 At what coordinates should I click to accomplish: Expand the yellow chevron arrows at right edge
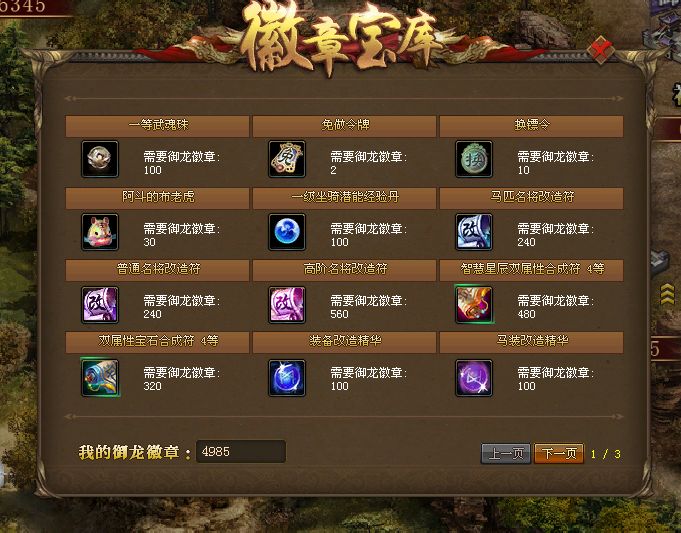pyautogui.click(x=667, y=293)
